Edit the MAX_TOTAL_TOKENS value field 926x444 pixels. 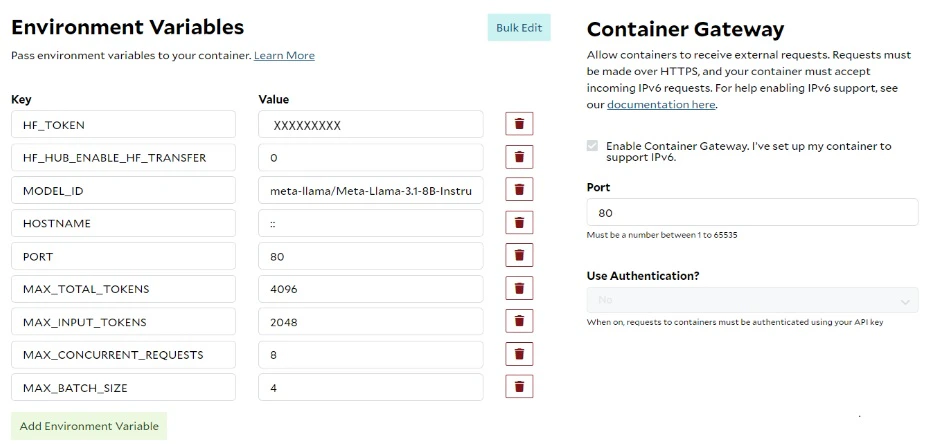click(370, 289)
